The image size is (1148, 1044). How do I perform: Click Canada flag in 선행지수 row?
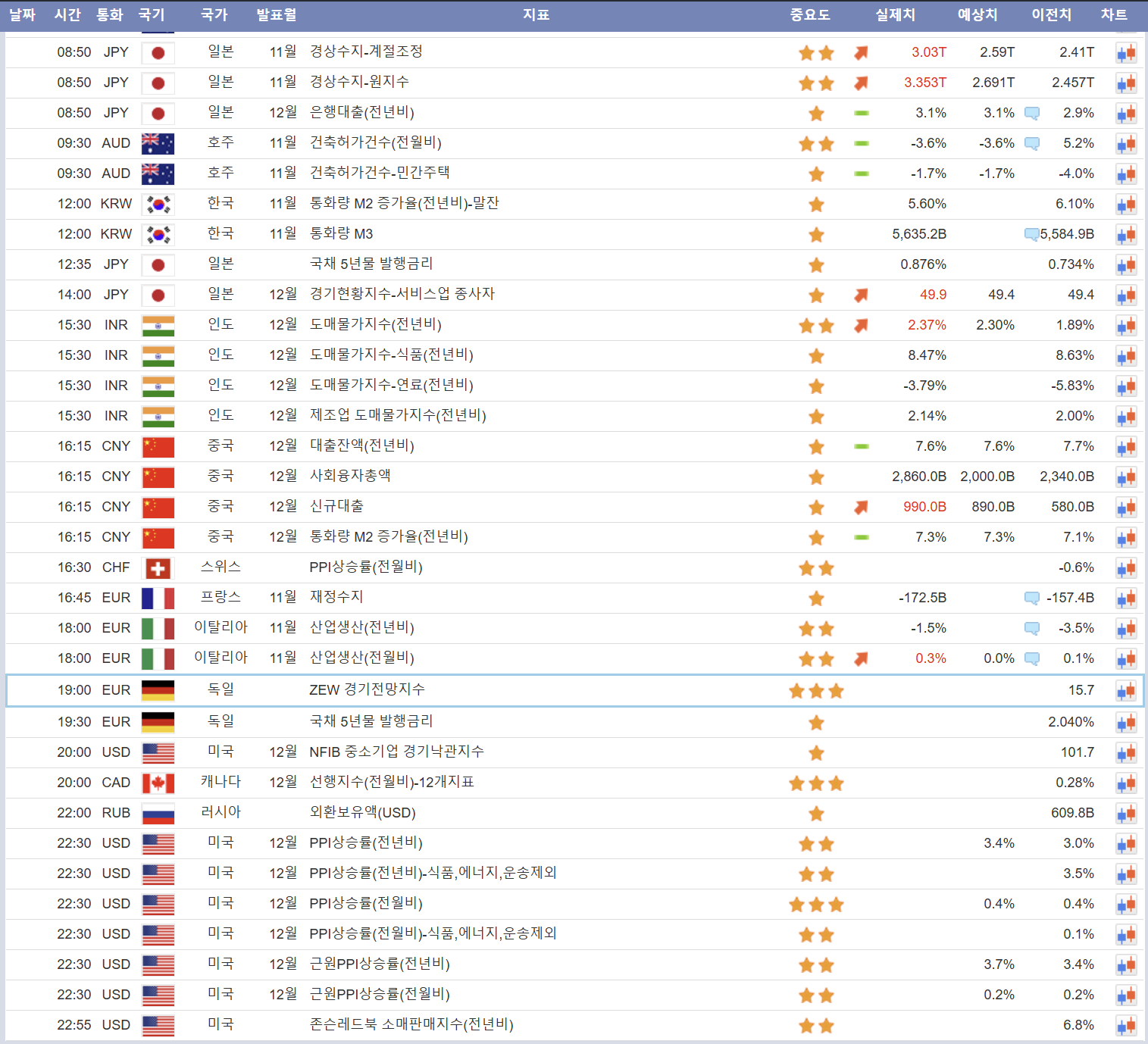pos(158,783)
